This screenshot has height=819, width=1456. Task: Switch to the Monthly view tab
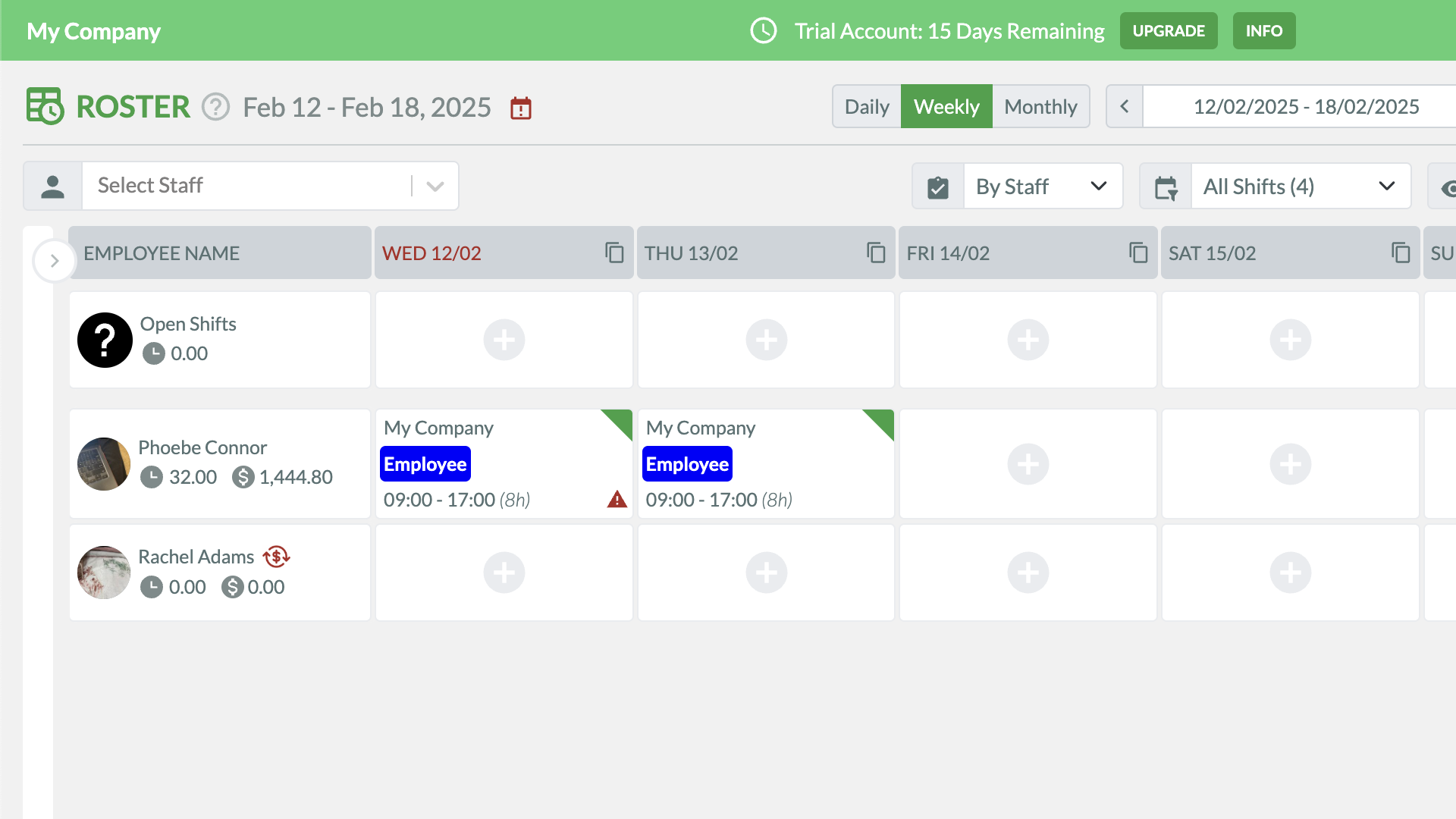click(x=1040, y=107)
